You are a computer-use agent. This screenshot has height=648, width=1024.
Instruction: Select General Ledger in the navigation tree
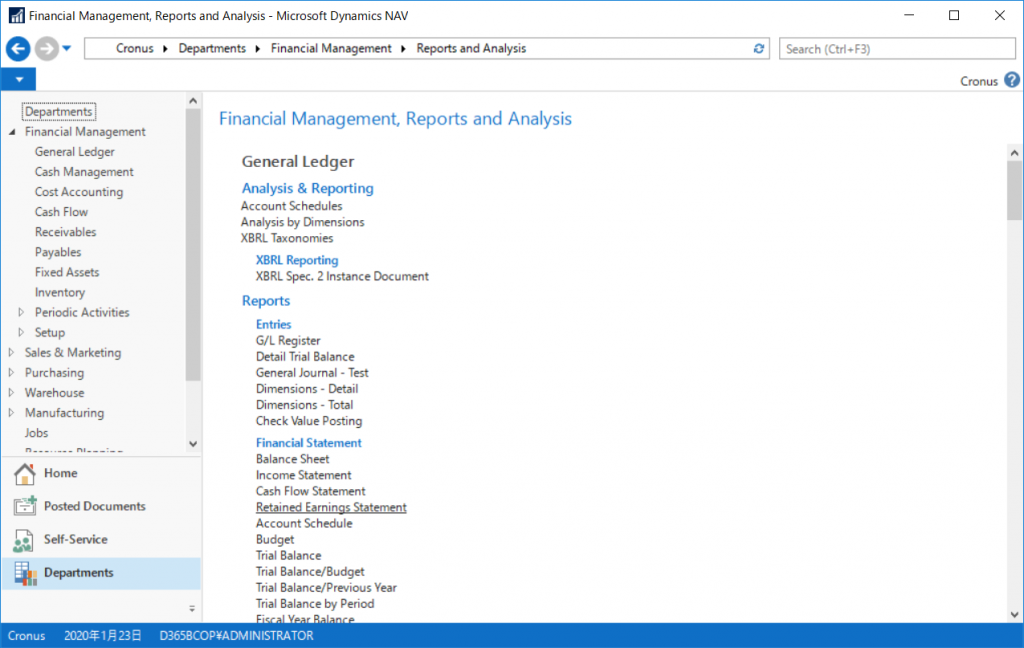(x=75, y=152)
